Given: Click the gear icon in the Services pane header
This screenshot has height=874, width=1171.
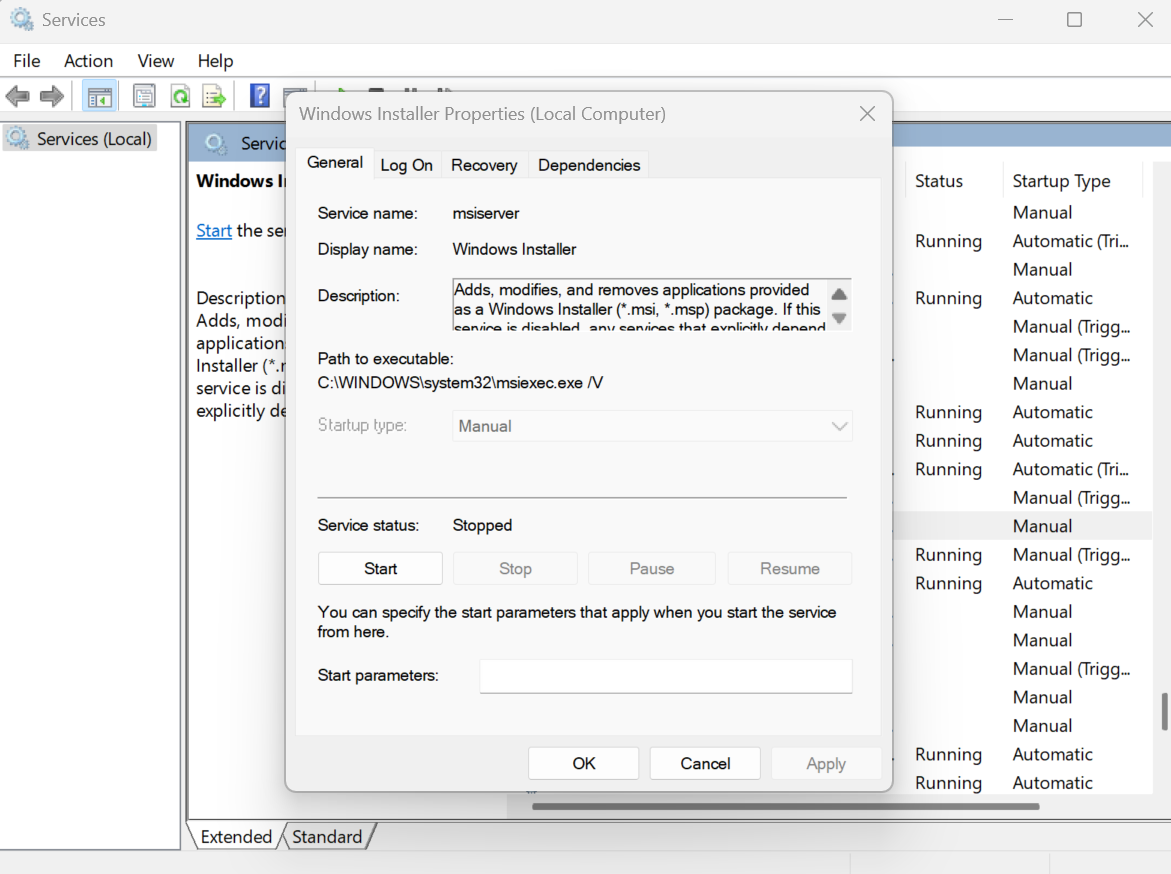Looking at the screenshot, I should (x=216, y=143).
